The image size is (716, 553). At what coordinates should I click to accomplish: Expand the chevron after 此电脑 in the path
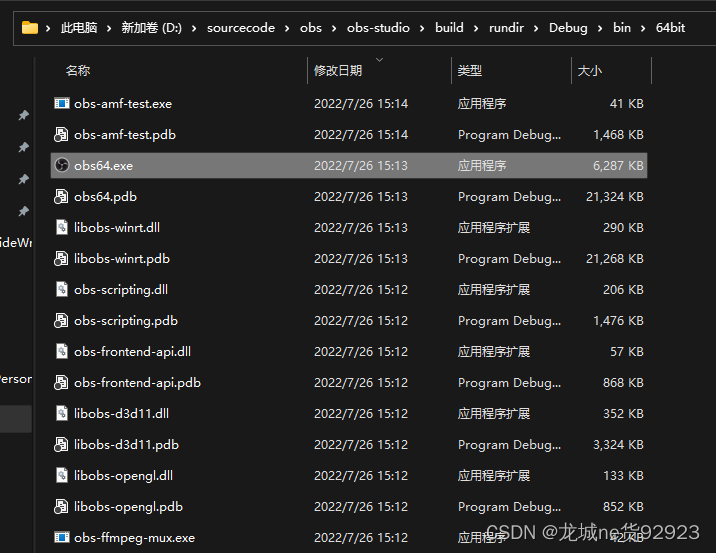(x=109, y=28)
